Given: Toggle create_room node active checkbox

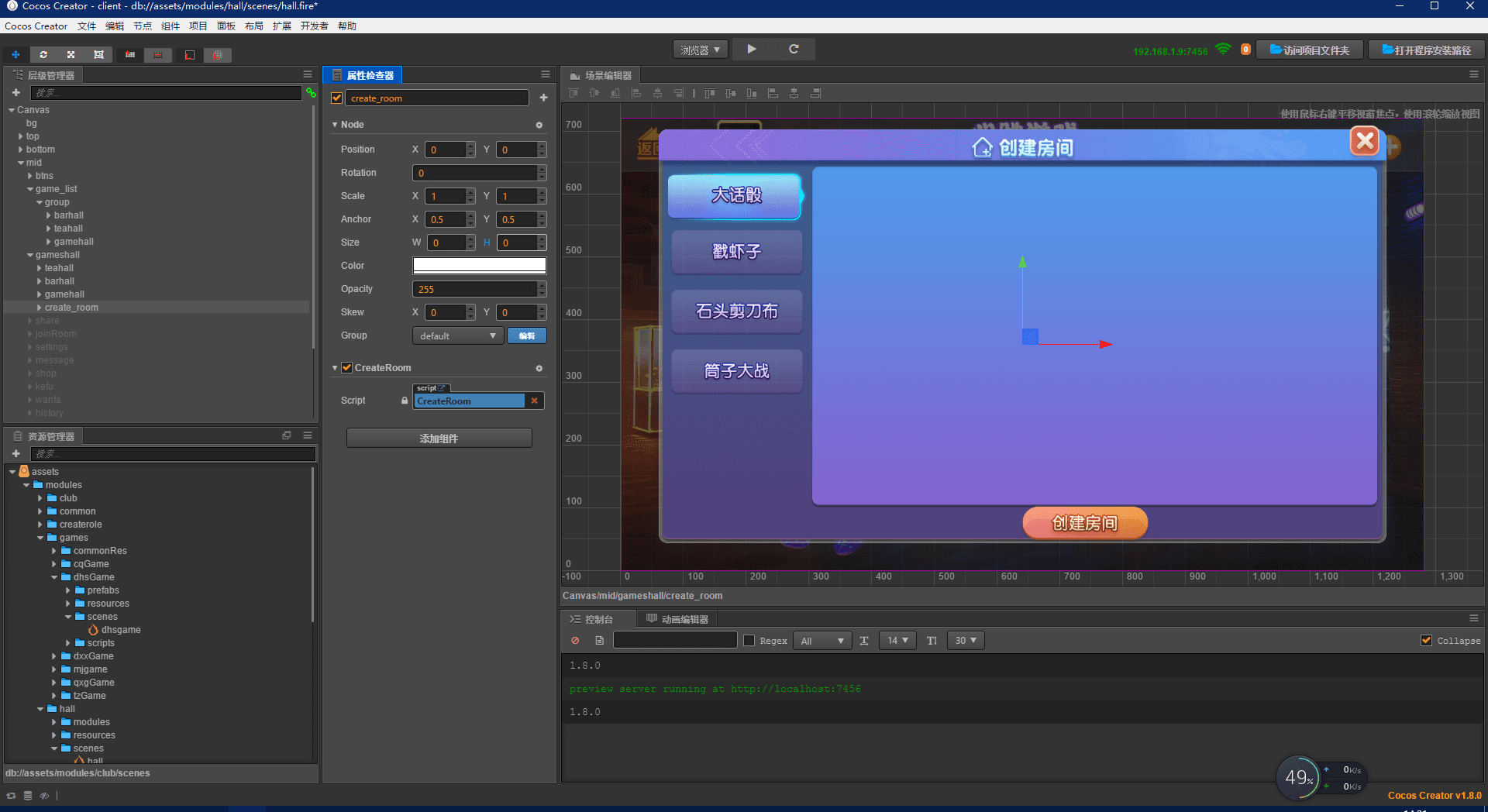Looking at the screenshot, I should click(337, 98).
